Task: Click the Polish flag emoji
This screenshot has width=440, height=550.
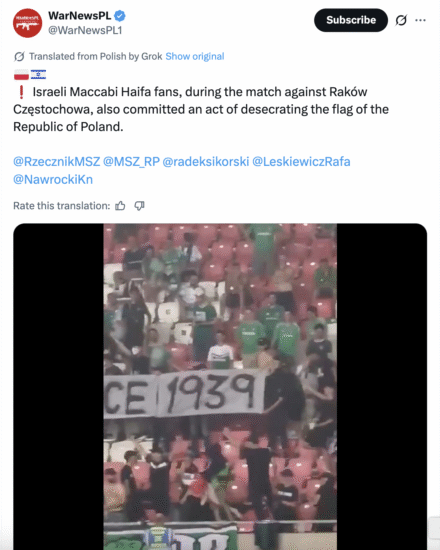Action: click(21, 75)
